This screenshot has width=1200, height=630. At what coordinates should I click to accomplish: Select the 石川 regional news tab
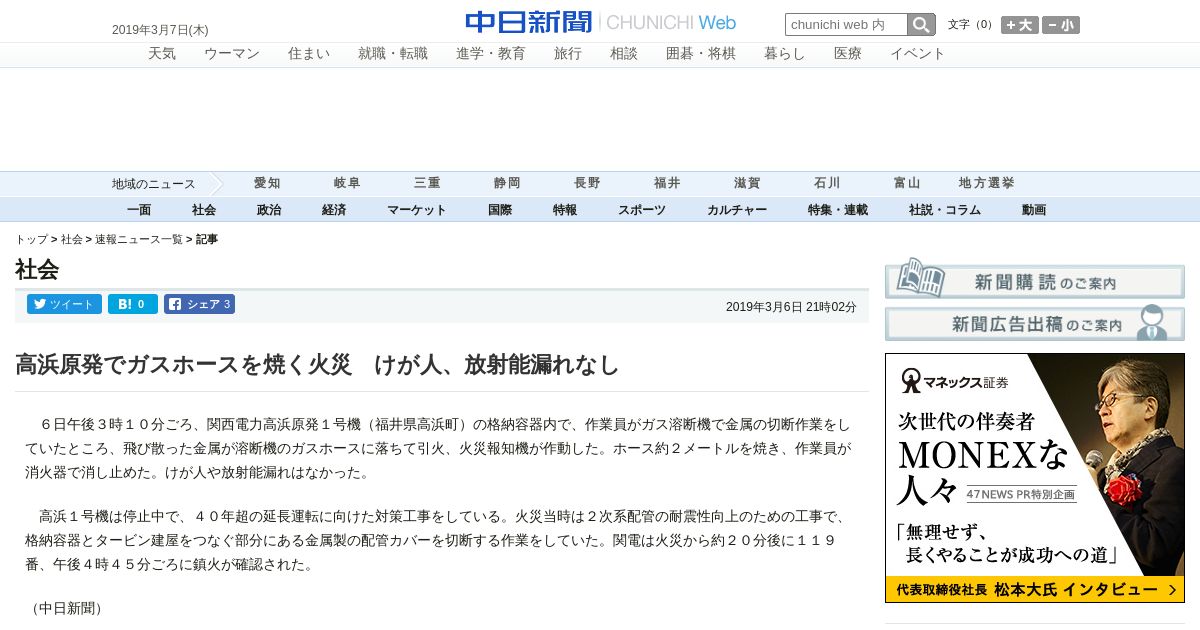coord(827,183)
